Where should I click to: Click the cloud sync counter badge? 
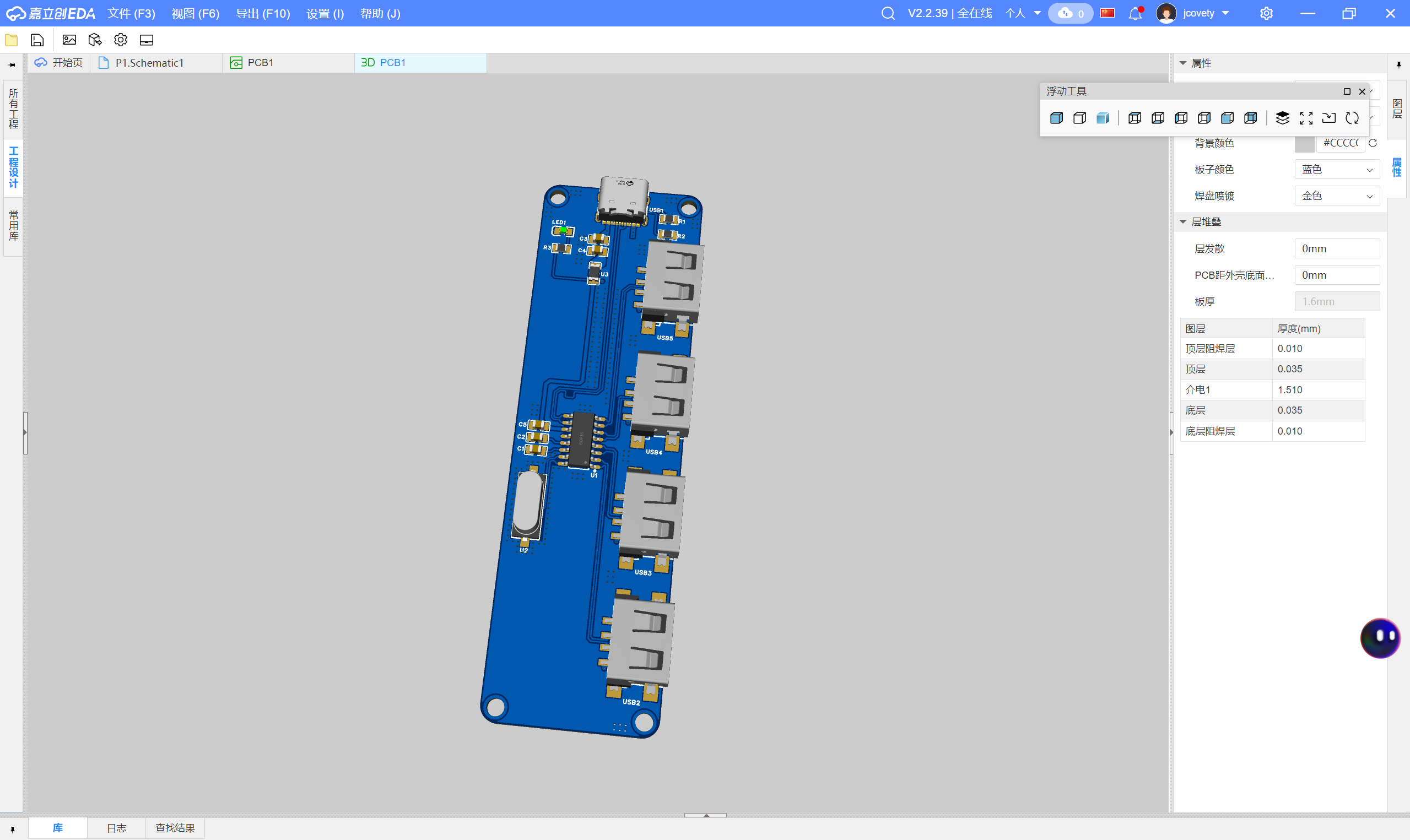click(x=1071, y=13)
